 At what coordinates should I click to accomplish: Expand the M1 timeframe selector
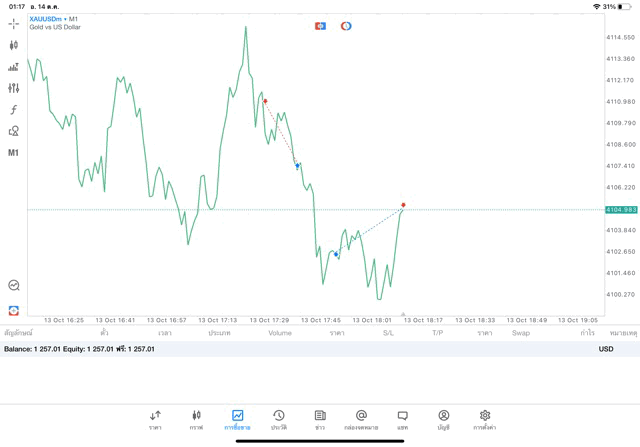click(14, 153)
